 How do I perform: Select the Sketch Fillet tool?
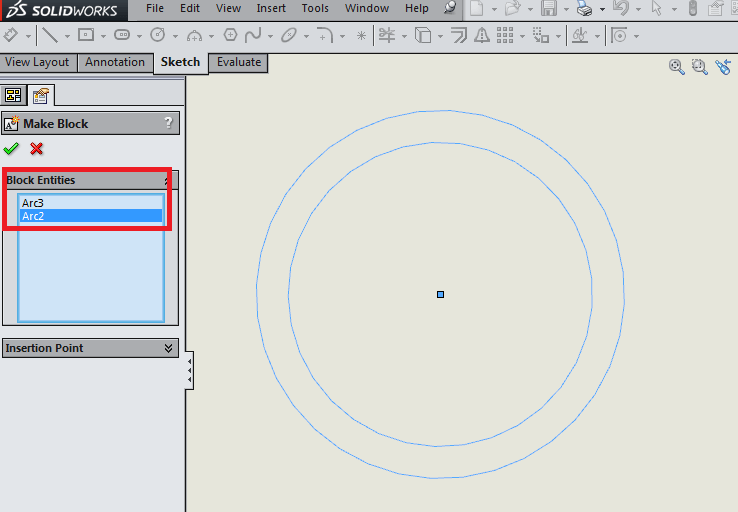point(325,35)
